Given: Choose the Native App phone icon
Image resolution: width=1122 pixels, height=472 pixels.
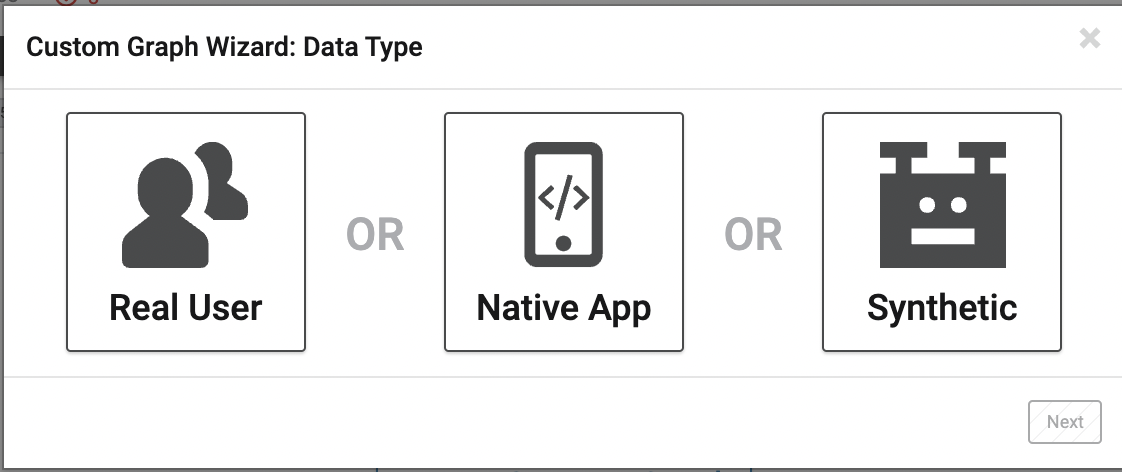Looking at the screenshot, I should click(x=563, y=205).
